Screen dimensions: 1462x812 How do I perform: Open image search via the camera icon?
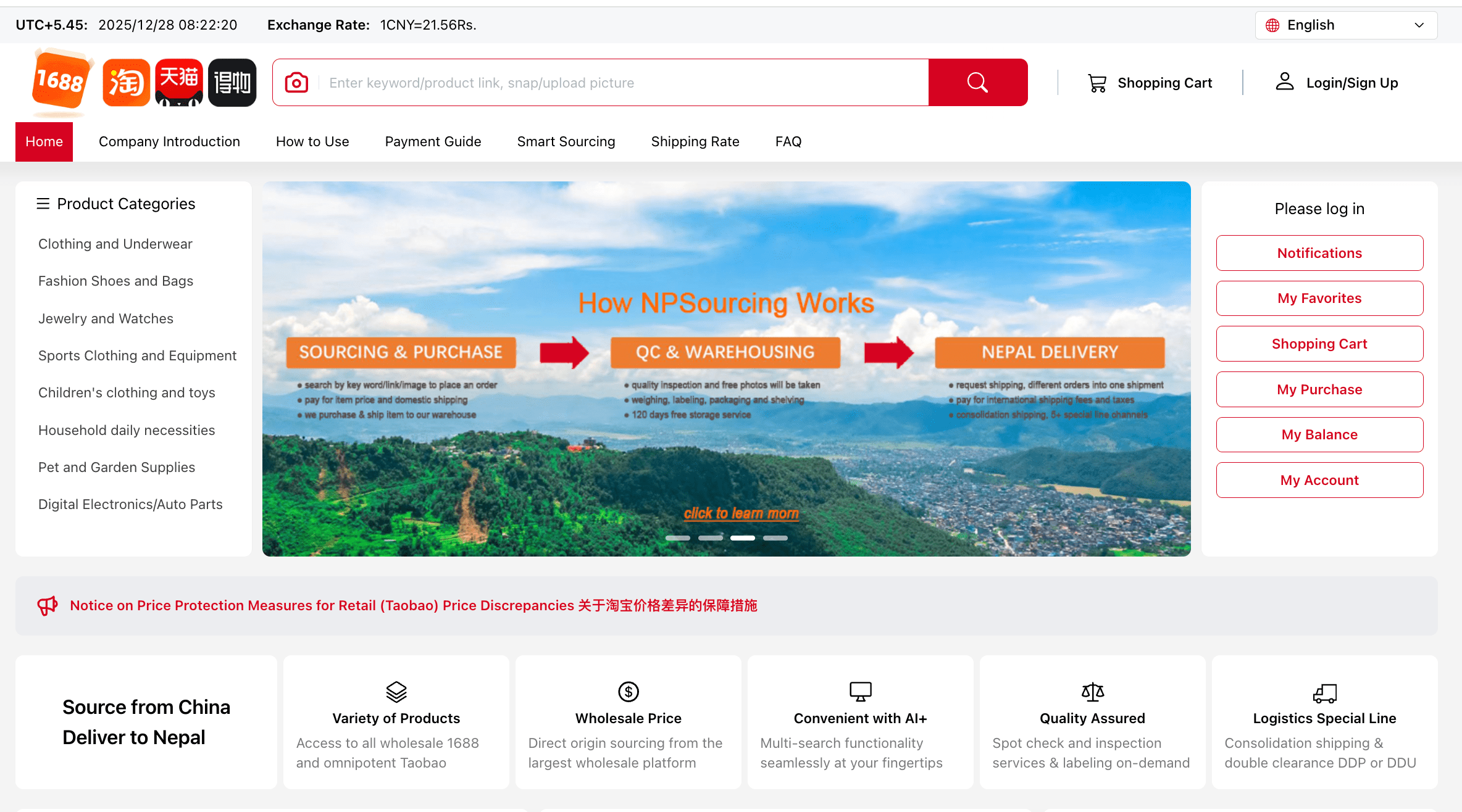pos(296,82)
